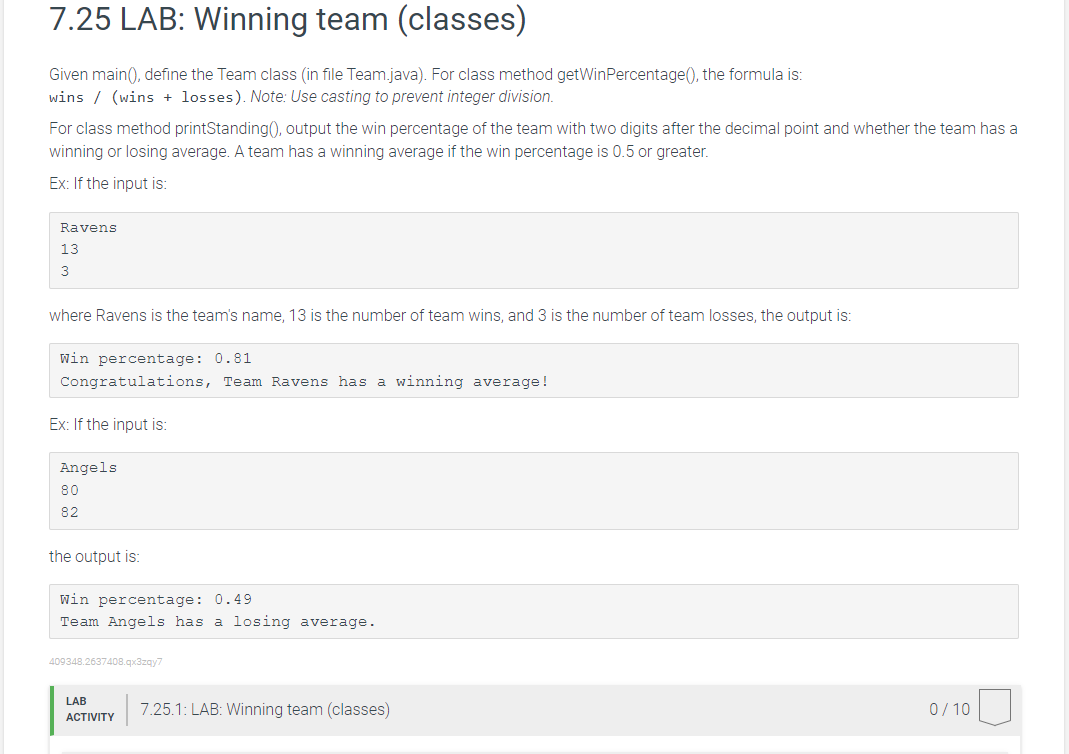
Task: Click the Win percentage 0.81 output line
Action: pos(155,358)
